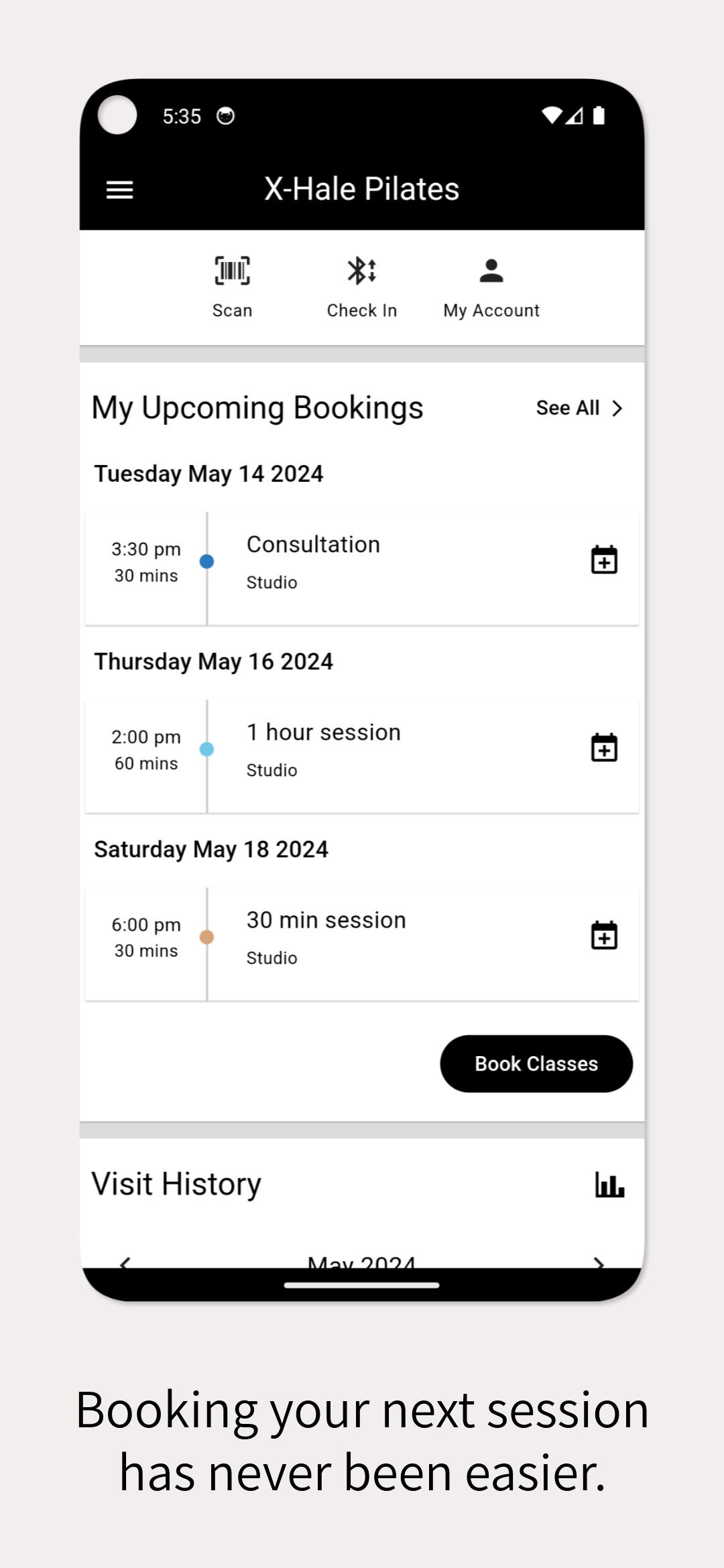Screen dimensions: 724x1568
Task: Click the blue dot on Consultation timeline
Action: click(x=207, y=562)
